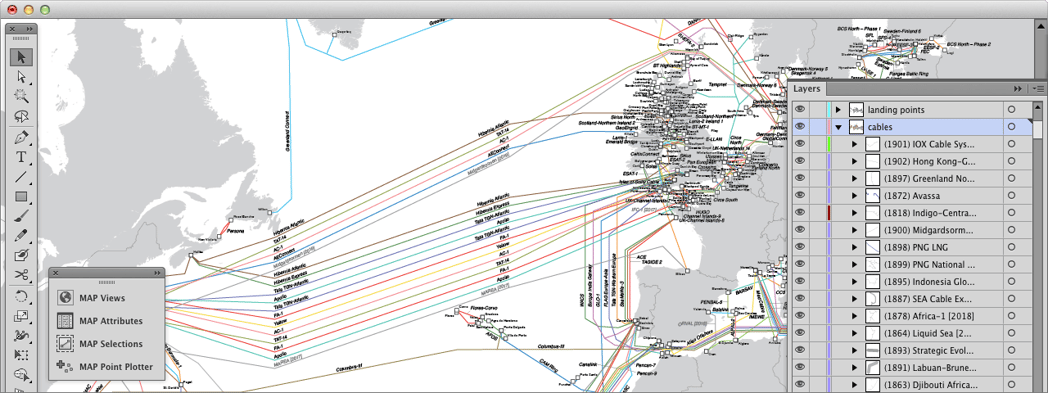This screenshot has width=1048, height=393.
Task: Click target circle of cables layer
Action: 1012,126
